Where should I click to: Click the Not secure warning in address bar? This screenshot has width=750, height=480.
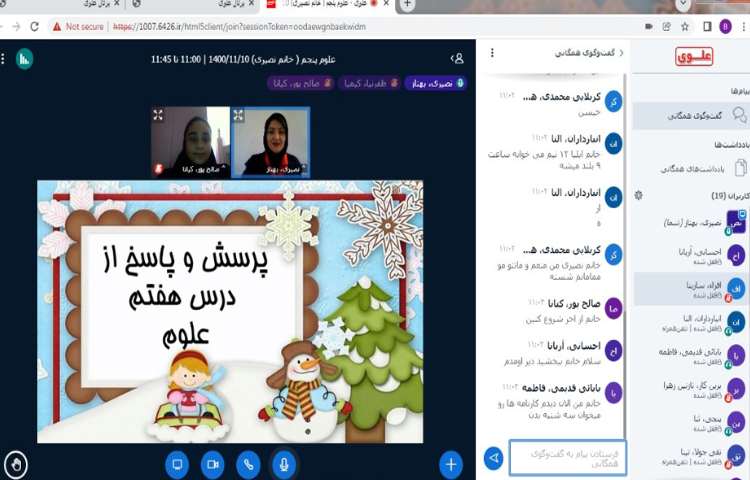coord(79,27)
